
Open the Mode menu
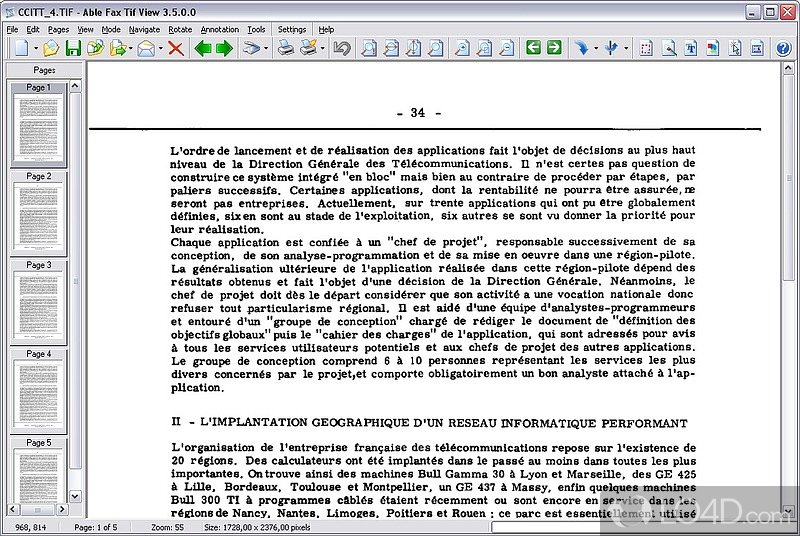(x=111, y=30)
